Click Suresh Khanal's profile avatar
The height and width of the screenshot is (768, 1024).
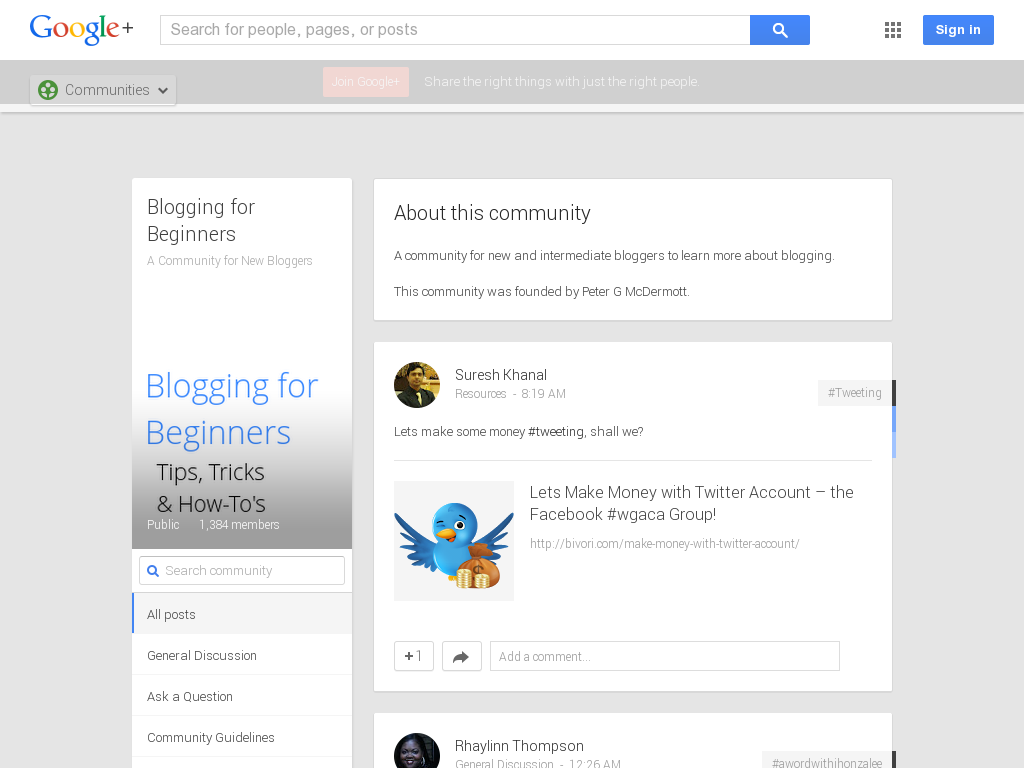[417, 385]
